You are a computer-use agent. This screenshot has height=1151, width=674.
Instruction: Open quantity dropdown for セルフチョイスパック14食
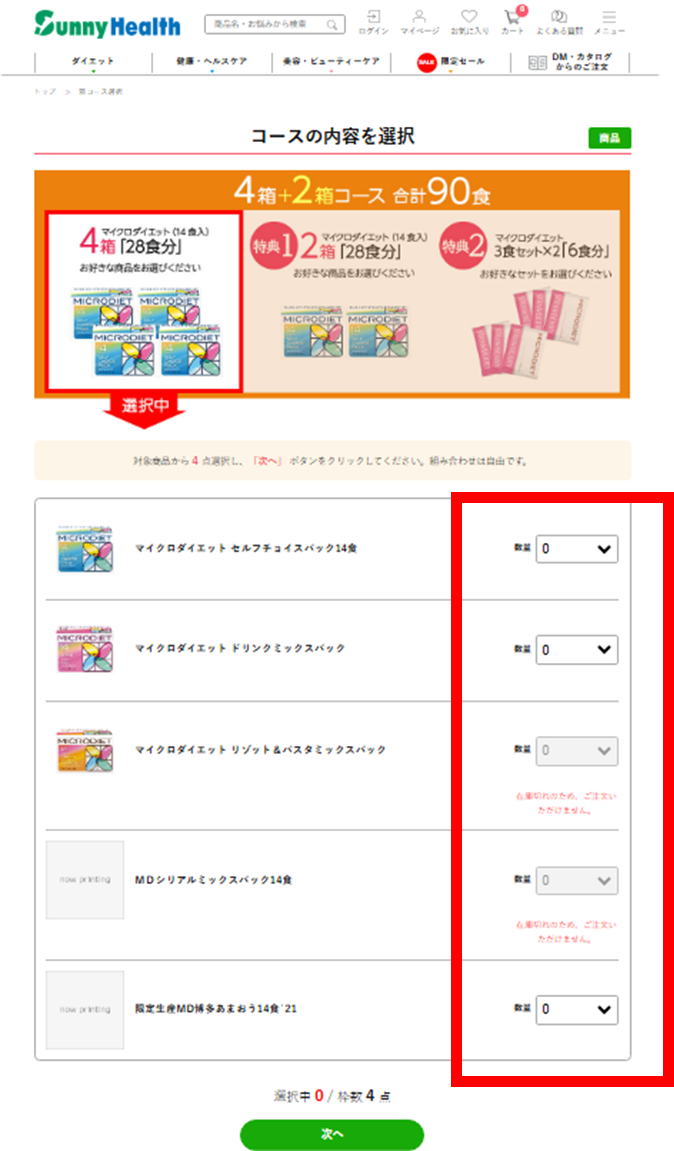click(577, 548)
